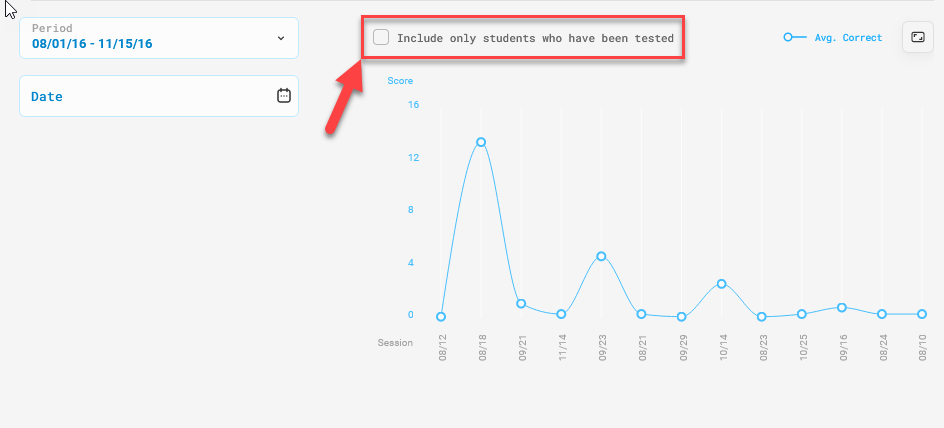Click the 09/16 data point marker
The image size is (944, 428).
tap(842, 307)
